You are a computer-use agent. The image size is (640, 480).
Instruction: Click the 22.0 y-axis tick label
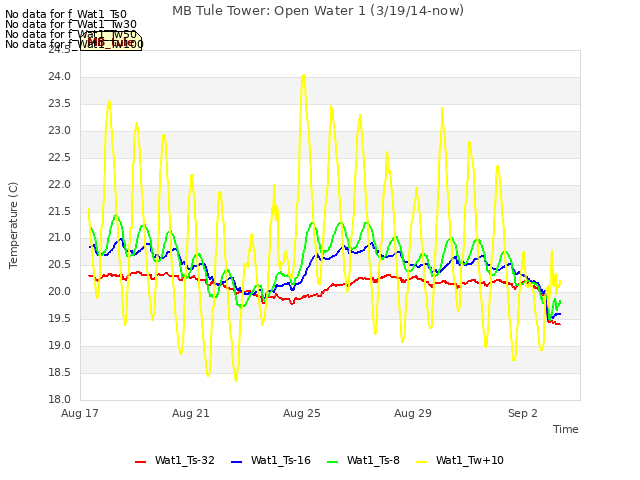click(x=60, y=184)
